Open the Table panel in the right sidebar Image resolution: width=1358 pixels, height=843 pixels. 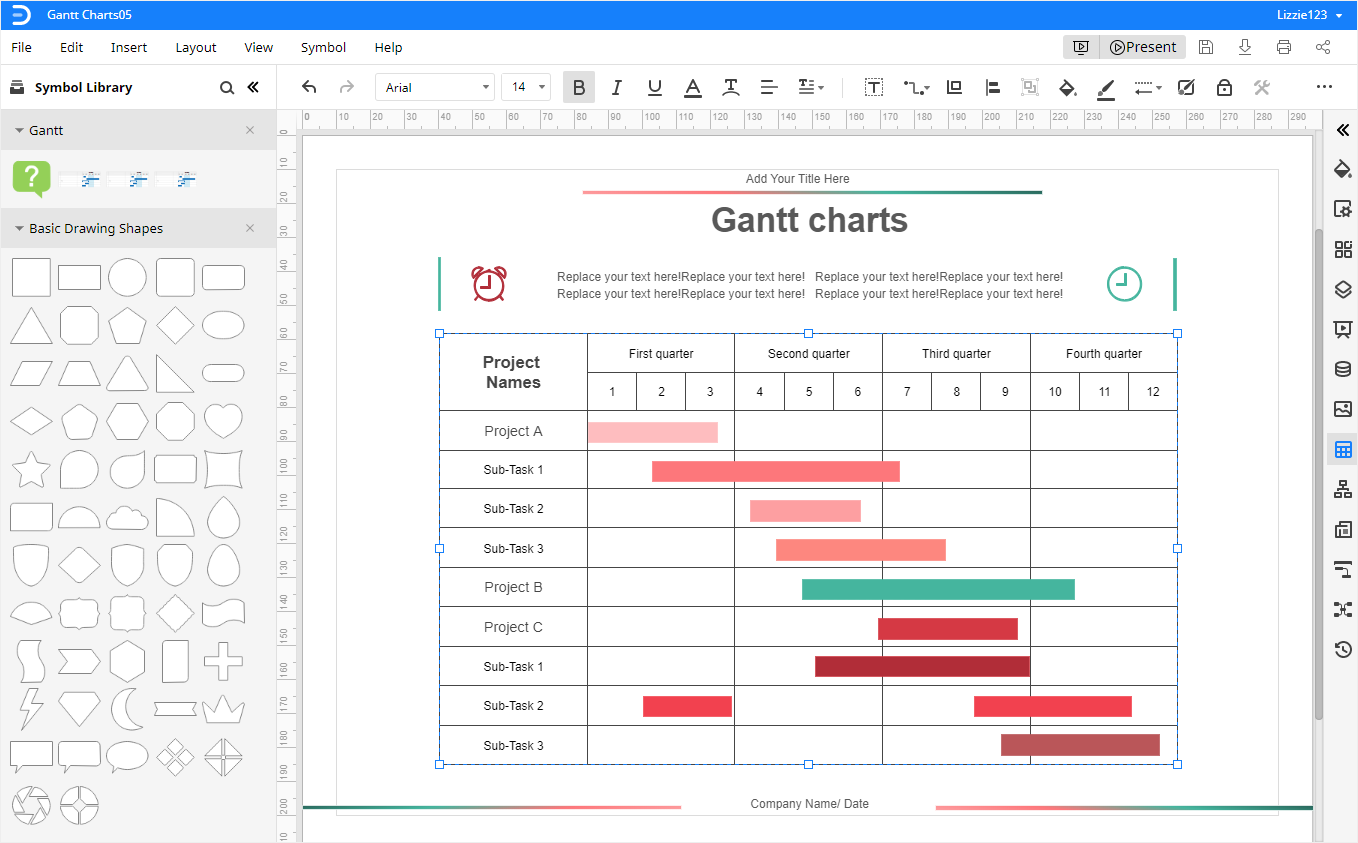(x=1343, y=449)
